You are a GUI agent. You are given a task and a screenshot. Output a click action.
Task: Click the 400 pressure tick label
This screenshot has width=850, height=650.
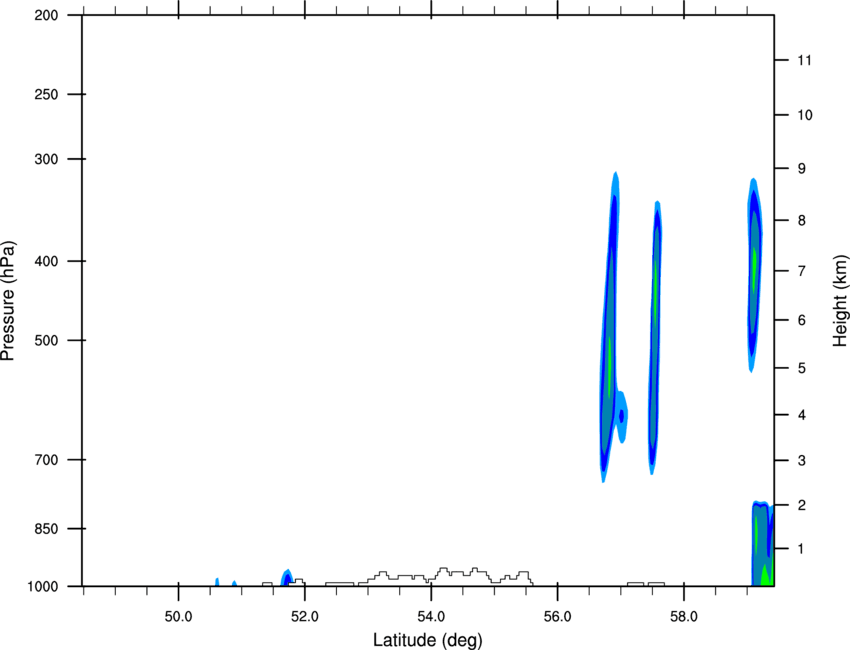pos(46,261)
